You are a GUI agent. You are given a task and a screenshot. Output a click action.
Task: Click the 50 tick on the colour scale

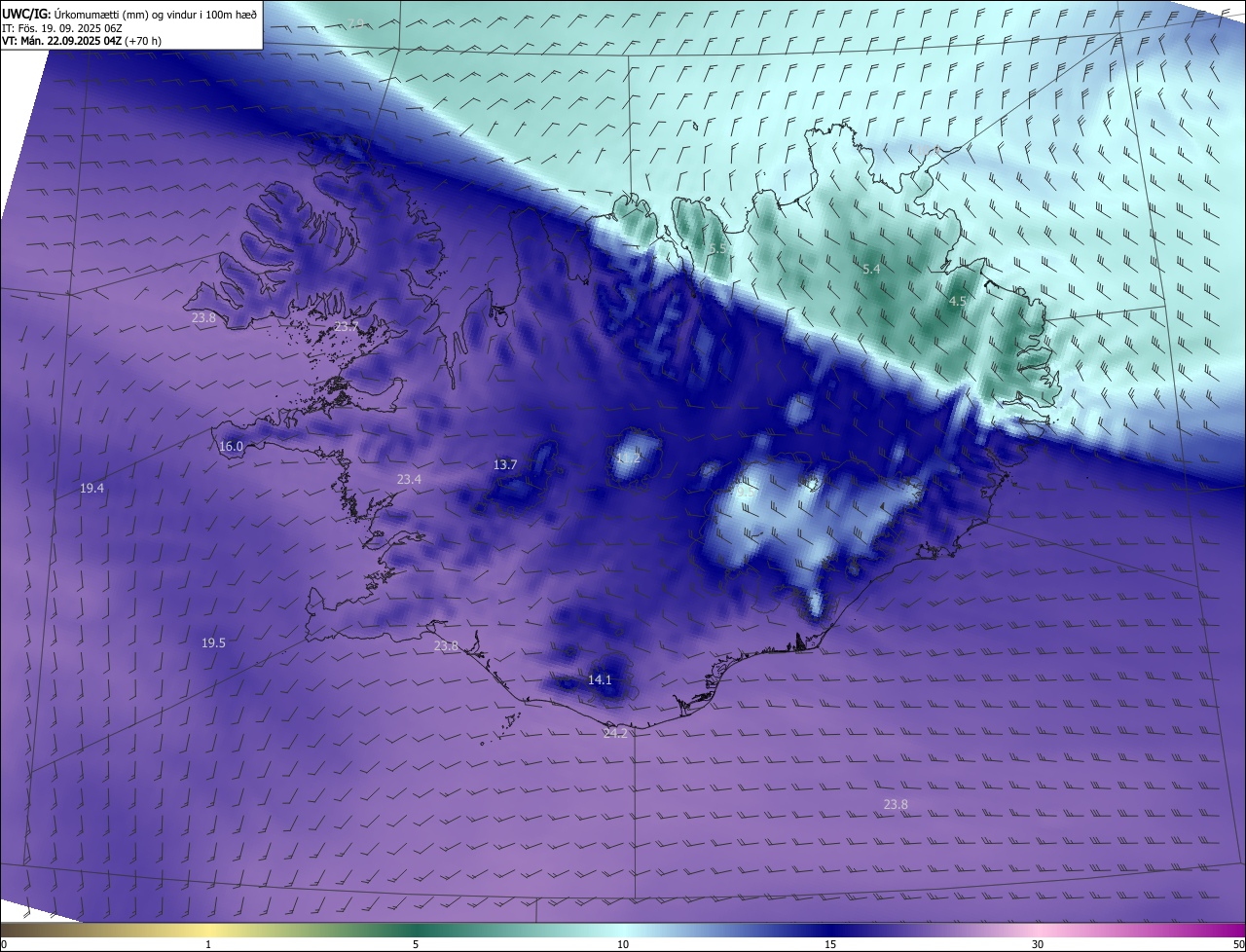[x=1238, y=944]
